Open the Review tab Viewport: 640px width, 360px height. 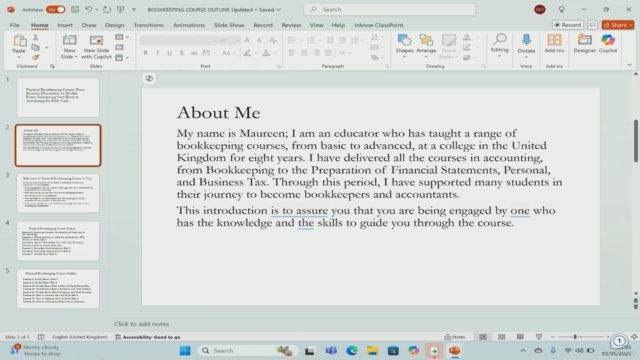click(291, 25)
